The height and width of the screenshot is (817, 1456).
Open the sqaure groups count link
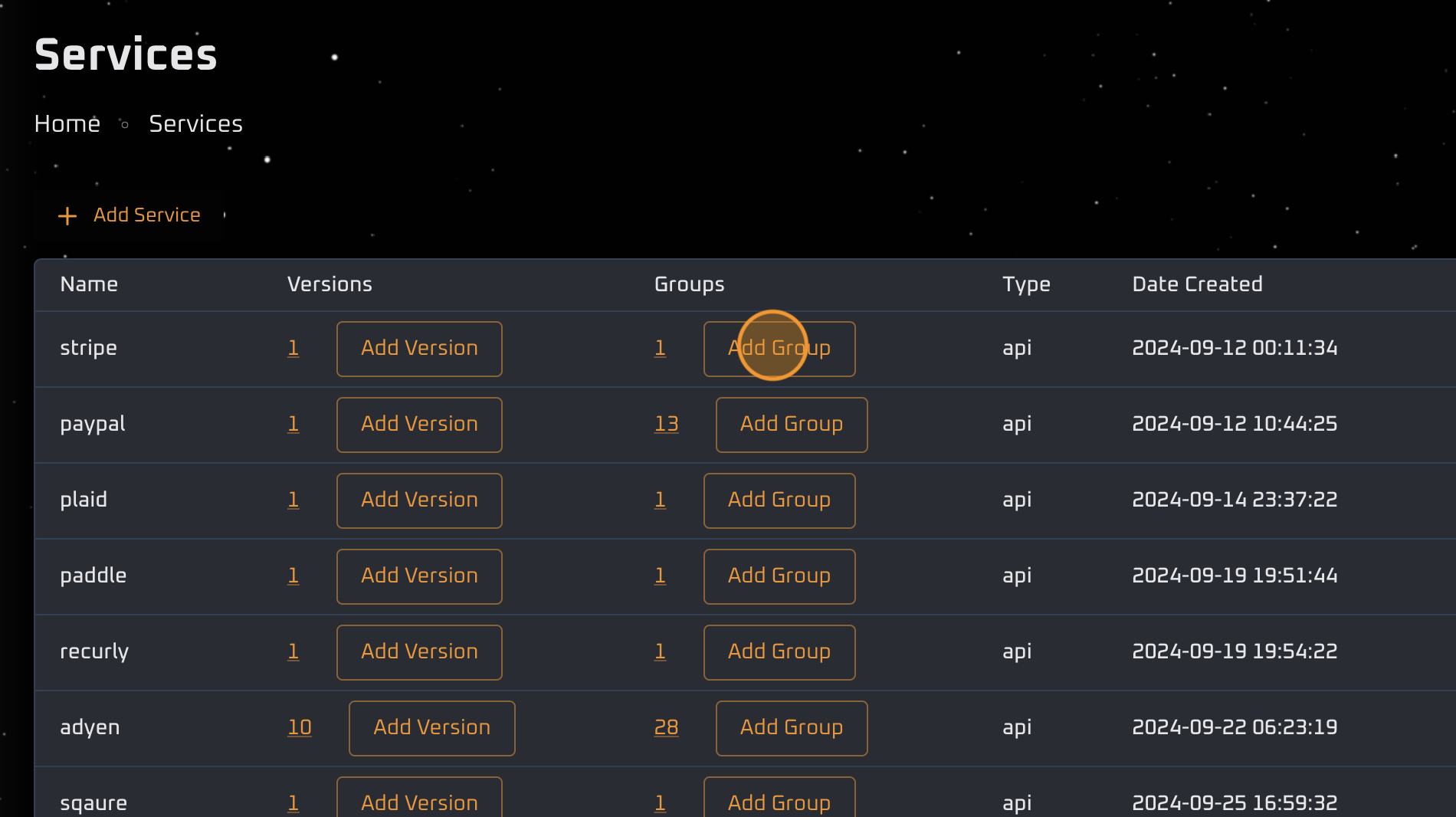(661, 803)
